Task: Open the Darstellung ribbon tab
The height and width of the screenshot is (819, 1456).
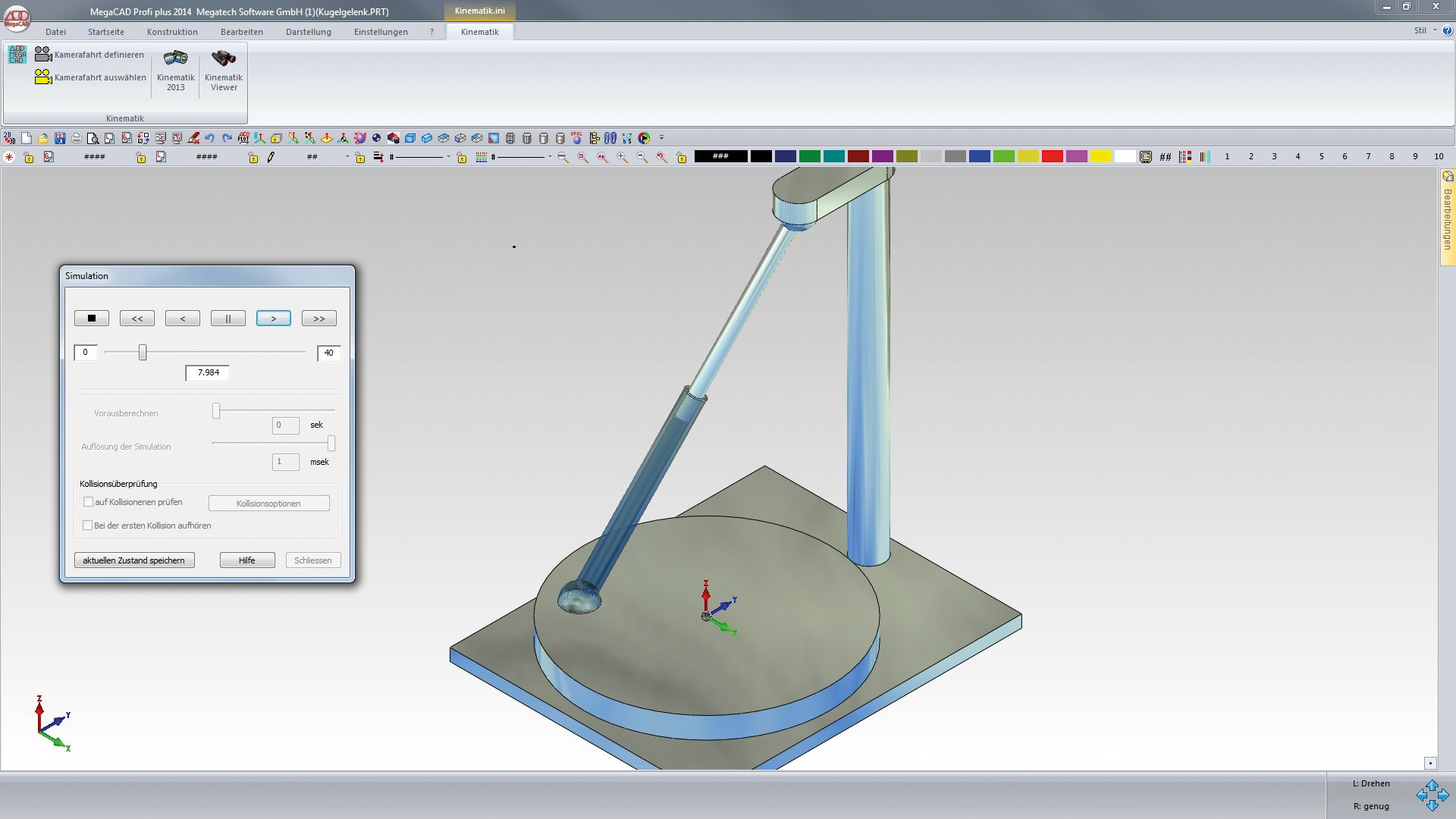Action: tap(308, 32)
